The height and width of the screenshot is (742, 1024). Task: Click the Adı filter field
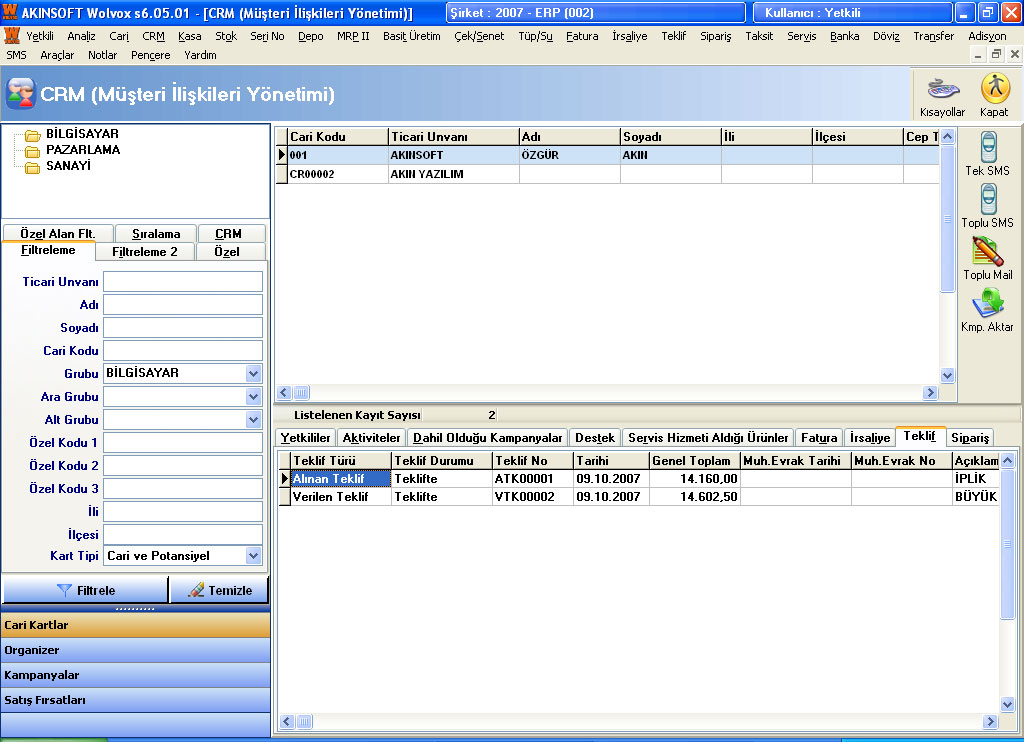pyautogui.click(x=183, y=304)
